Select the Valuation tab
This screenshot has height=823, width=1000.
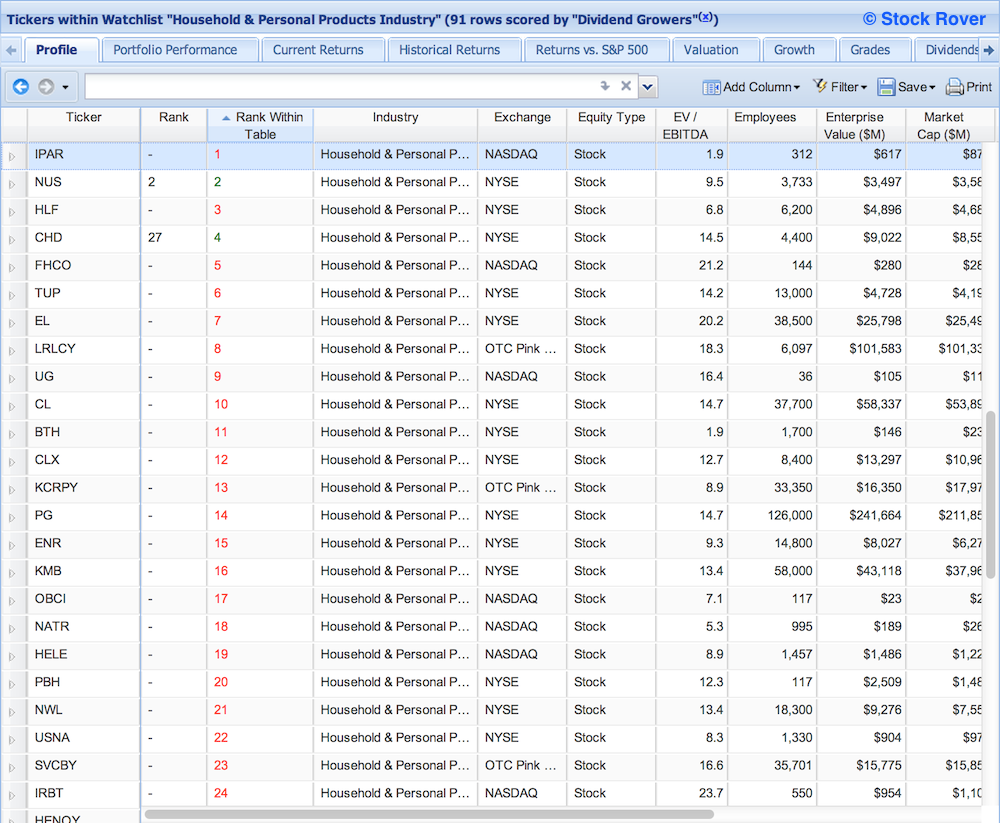pos(716,50)
